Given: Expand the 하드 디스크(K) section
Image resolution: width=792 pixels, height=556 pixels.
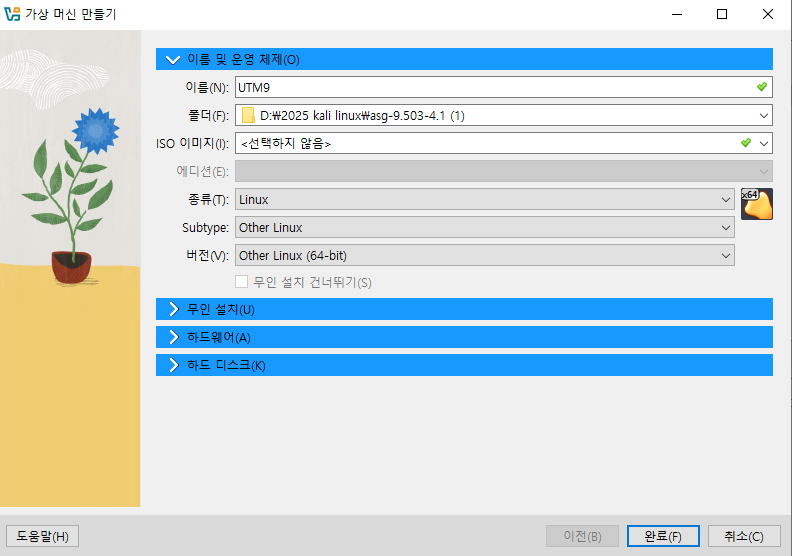Looking at the screenshot, I should coord(464,365).
